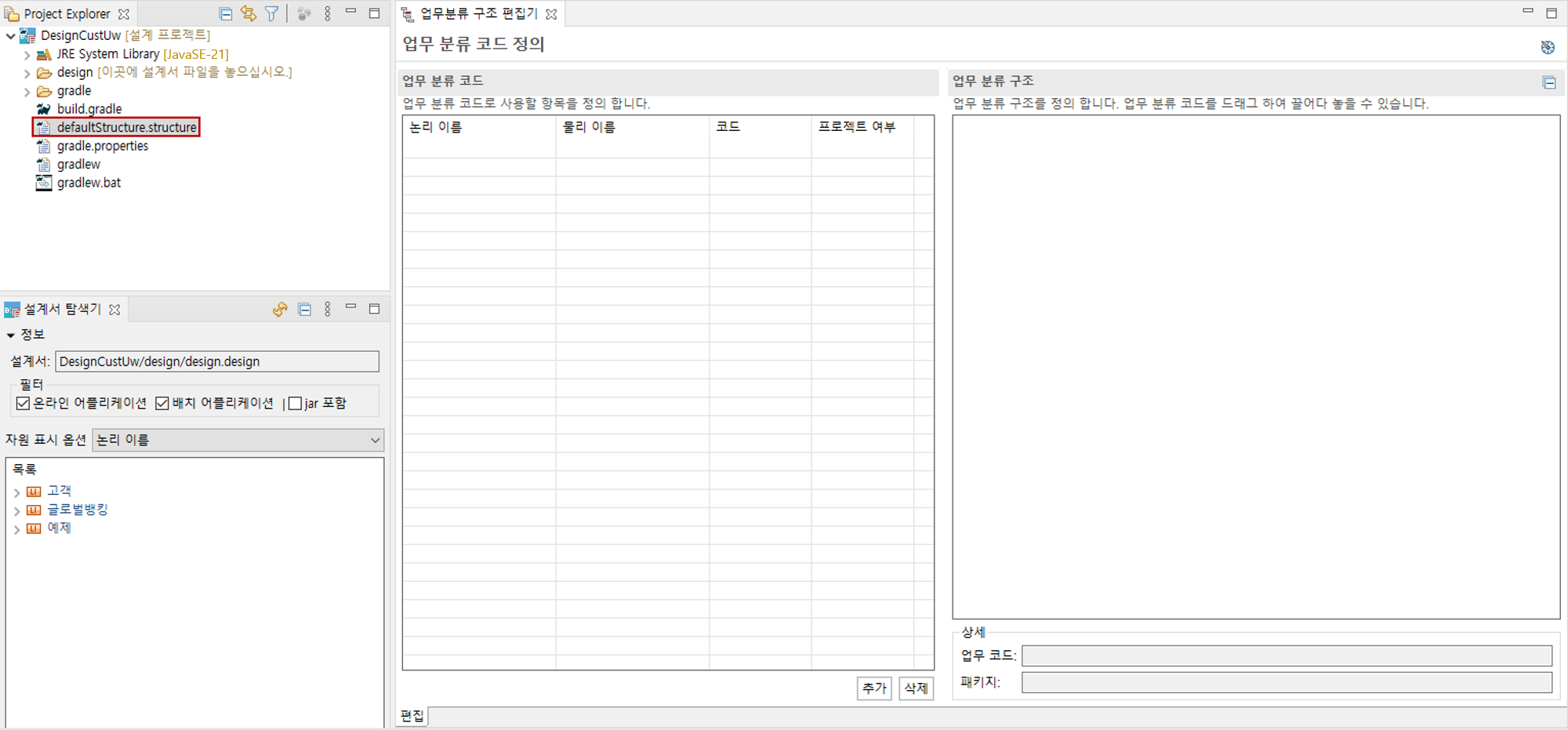Click Collapse All icon in Project Explorer
Viewport: 1568px width, 730px height.
pyautogui.click(x=226, y=13)
